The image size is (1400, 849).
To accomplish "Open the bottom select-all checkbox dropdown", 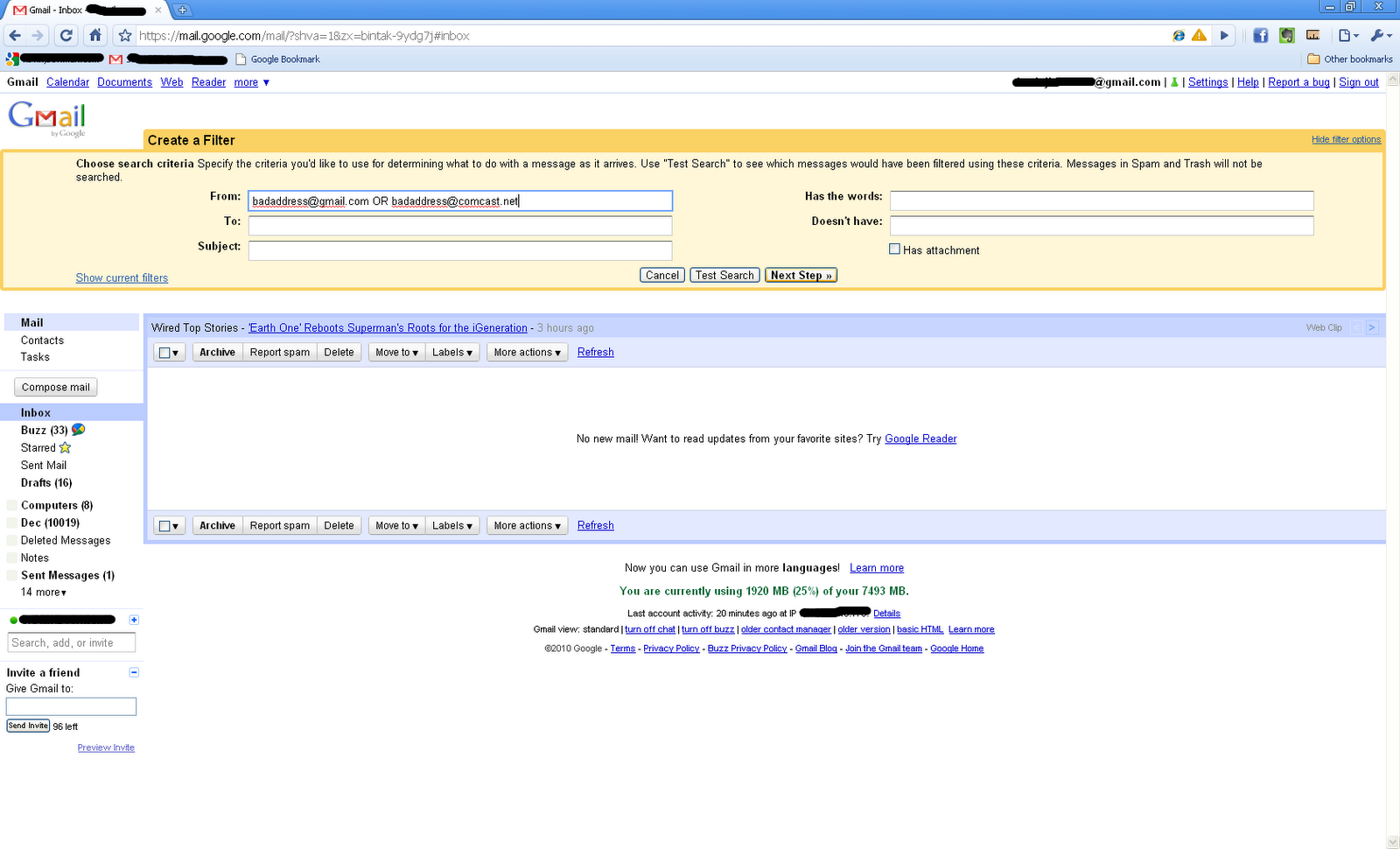I will coord(169,526).
